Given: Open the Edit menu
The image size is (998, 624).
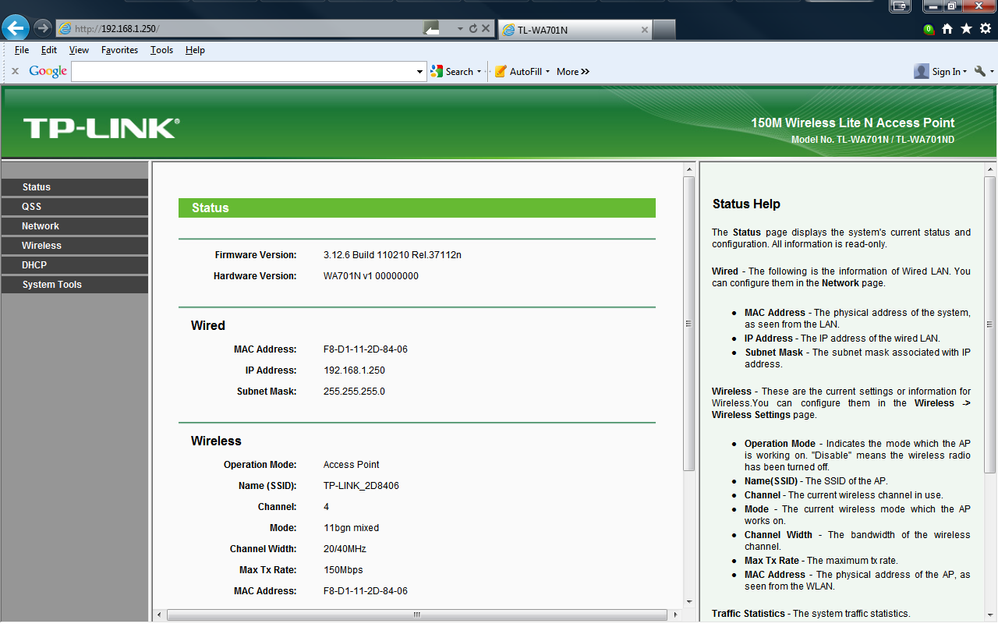Looking at the screenshot, I should [x=49, y=50].
